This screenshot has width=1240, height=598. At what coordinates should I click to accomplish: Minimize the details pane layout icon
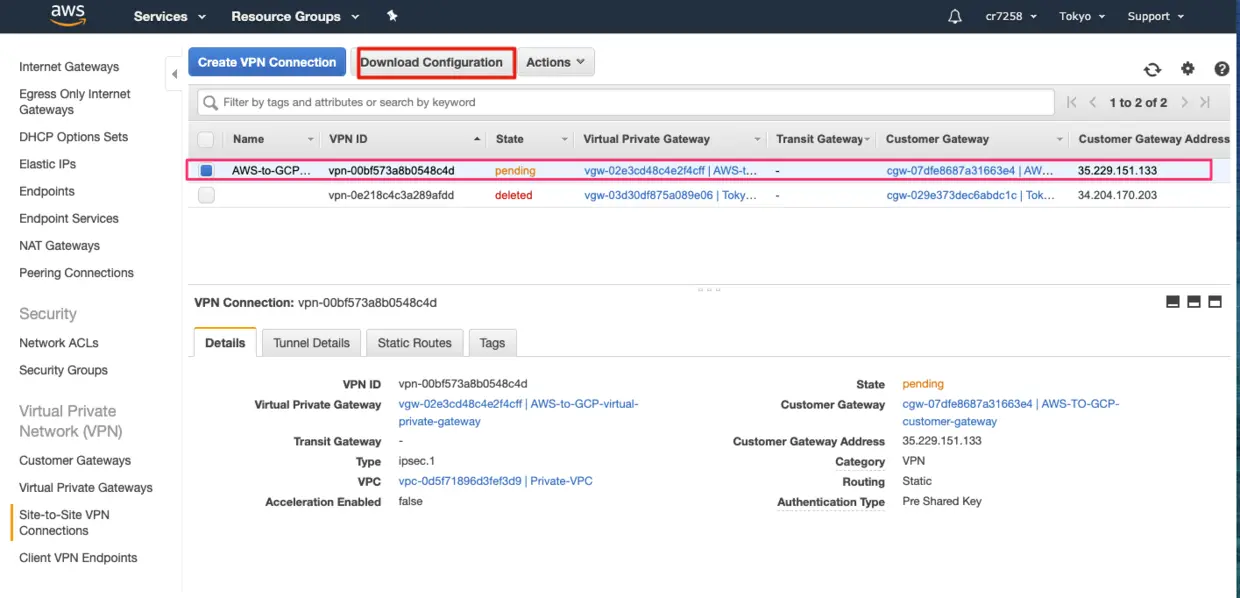(1173, 302)
